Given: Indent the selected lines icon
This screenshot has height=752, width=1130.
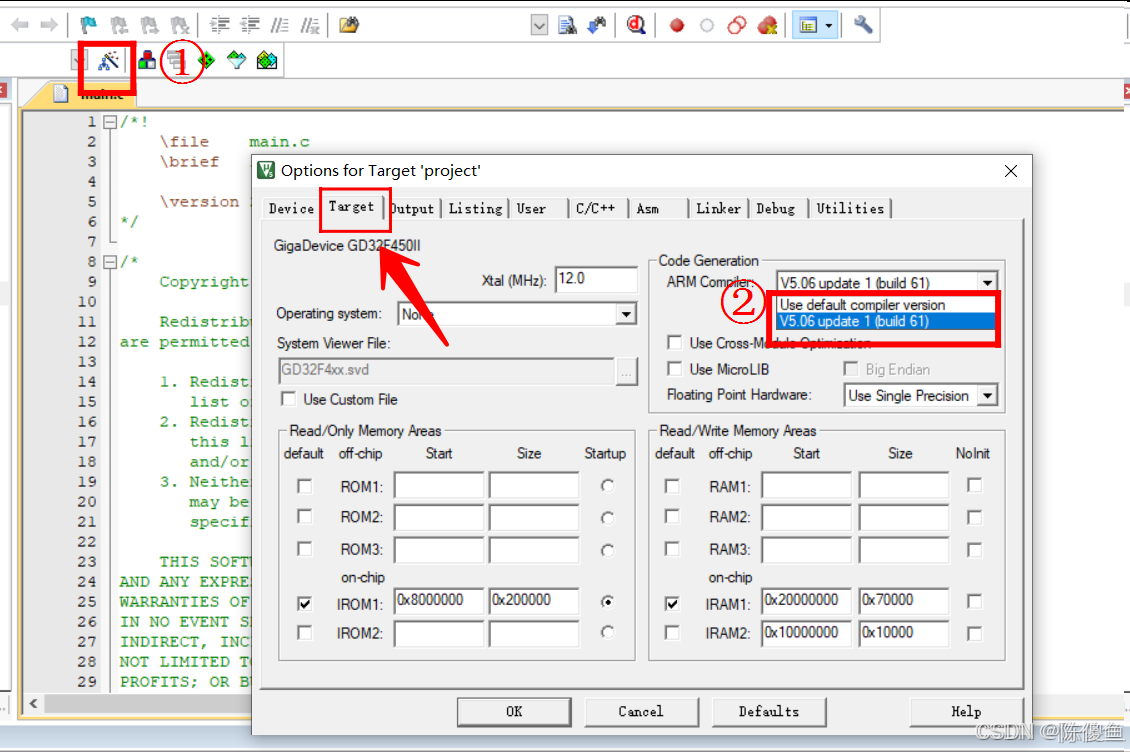Looking at the screenshot, I should coord(219,25).
